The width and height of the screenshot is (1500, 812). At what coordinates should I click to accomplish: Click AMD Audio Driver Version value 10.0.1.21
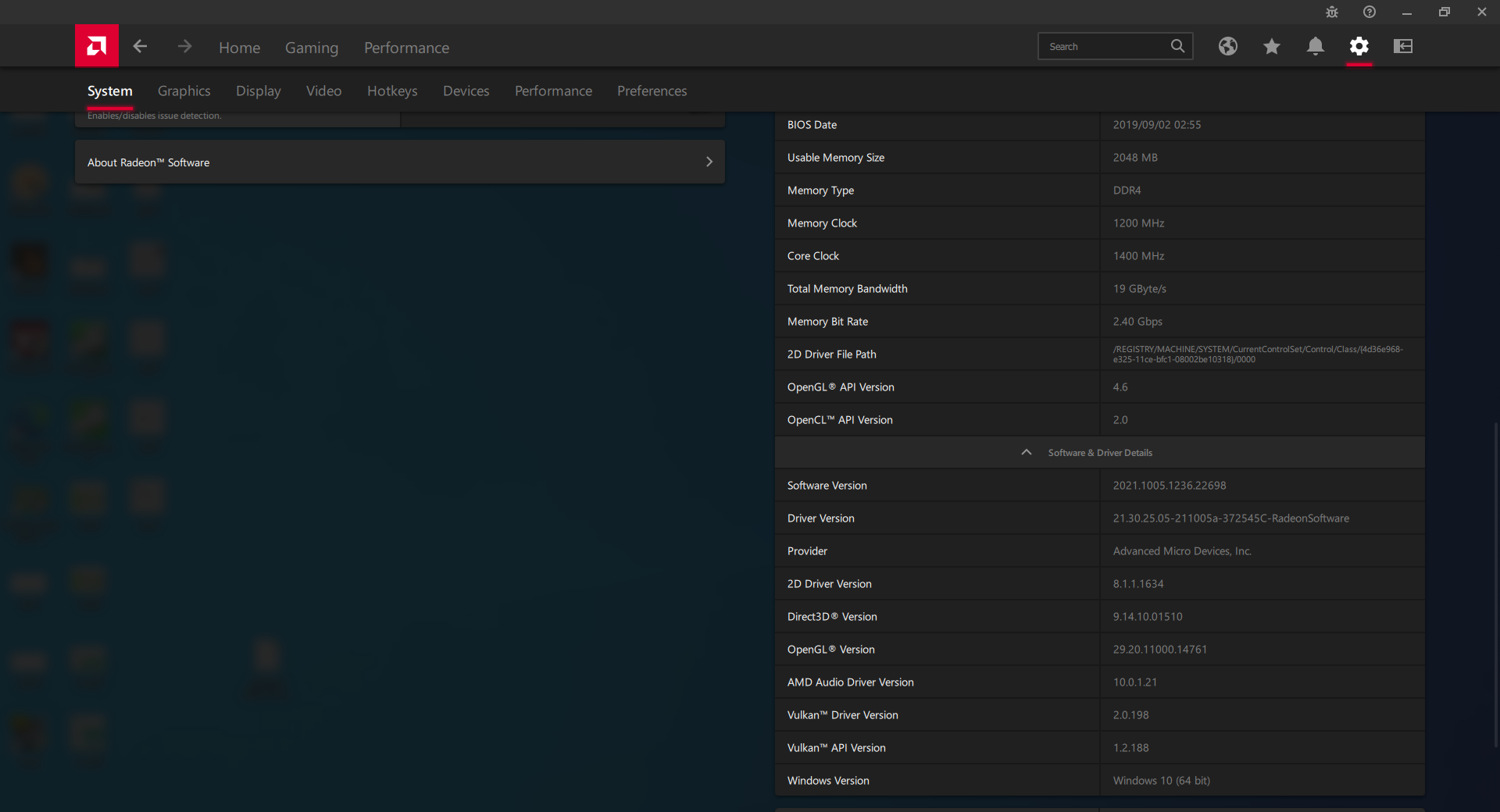coord(1135,682)
